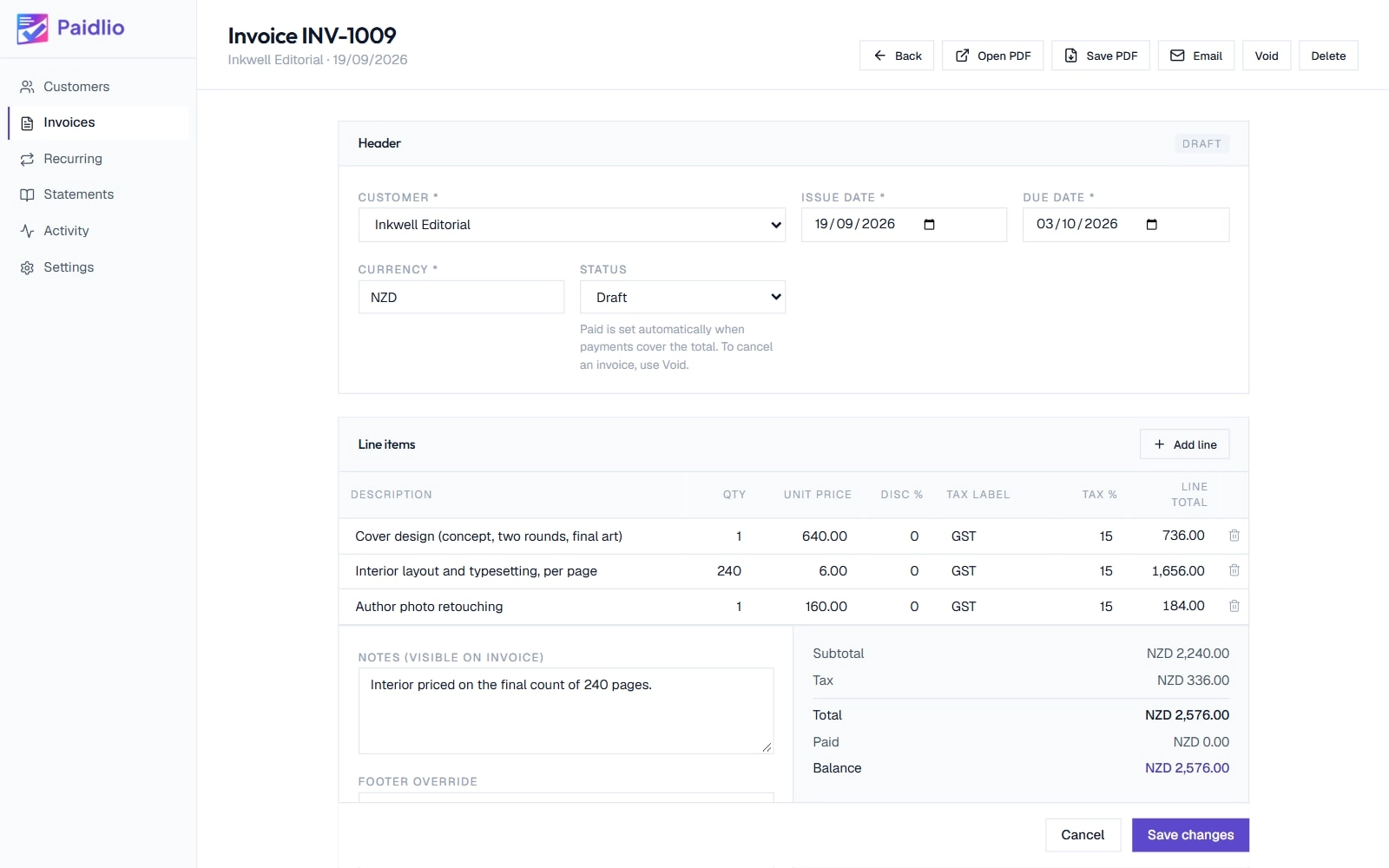Viewport: 1389px width, 868px height.
Task: Click the issue date field 19/09/2026
Action: 904,225
